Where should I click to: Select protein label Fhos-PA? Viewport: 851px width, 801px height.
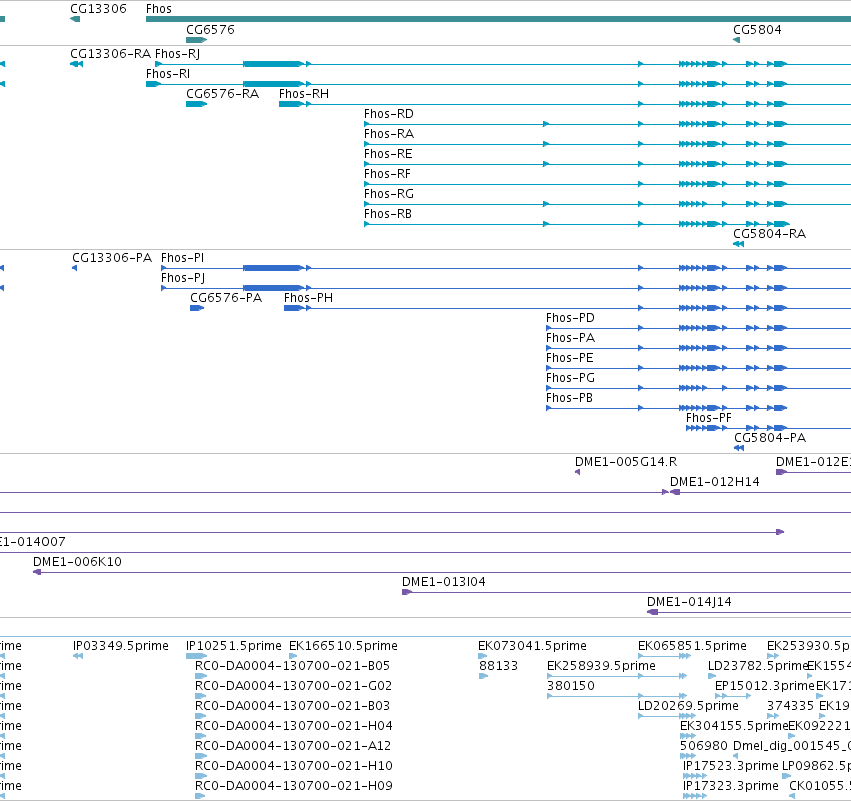tap(570, 338)
